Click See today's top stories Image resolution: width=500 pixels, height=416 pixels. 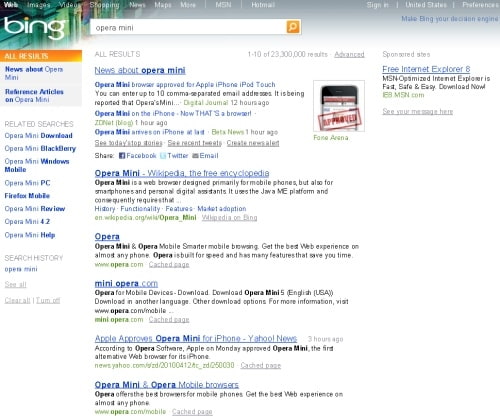[x=128, y=143]
